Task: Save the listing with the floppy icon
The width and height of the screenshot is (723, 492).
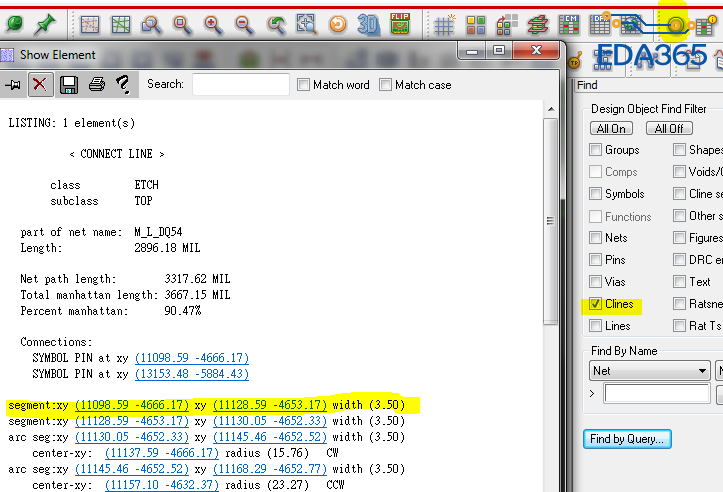Action: pyautogui.click(x=69, y=85)
